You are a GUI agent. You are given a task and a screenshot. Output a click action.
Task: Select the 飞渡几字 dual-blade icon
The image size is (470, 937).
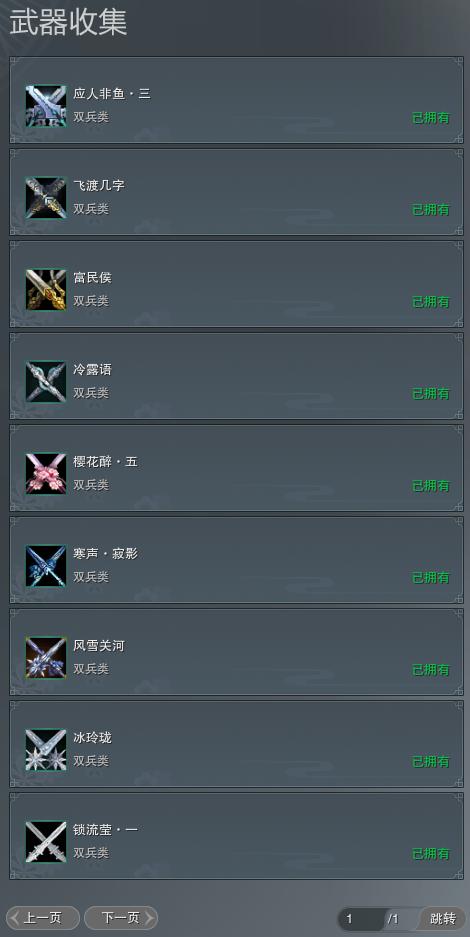[46, 198]
